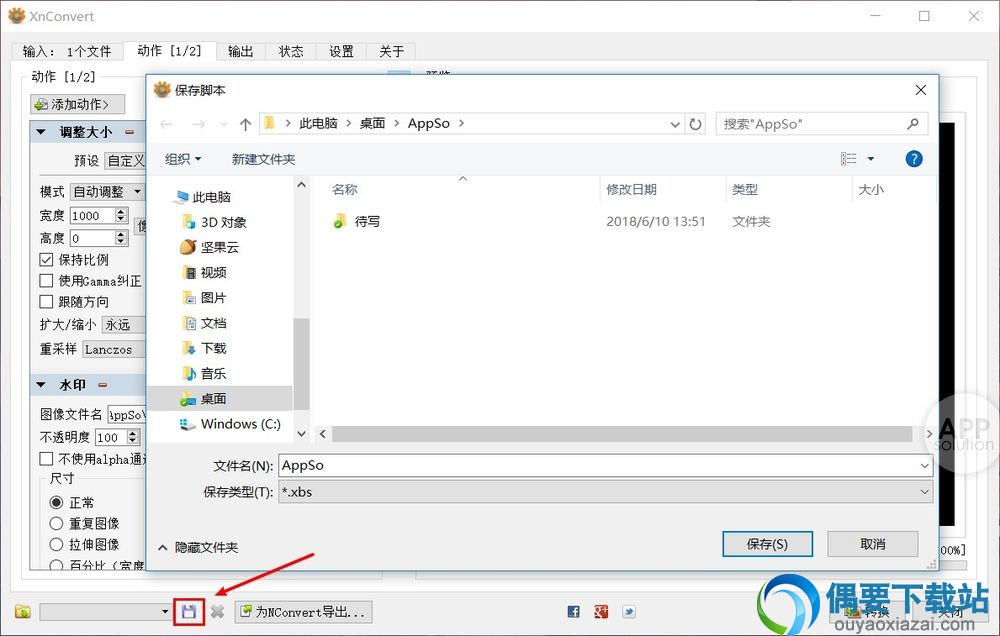Click the 为NConvert导出 button
Viewport: 1000px width, 636px height.
pyautogui.click(x=304, y=612)
